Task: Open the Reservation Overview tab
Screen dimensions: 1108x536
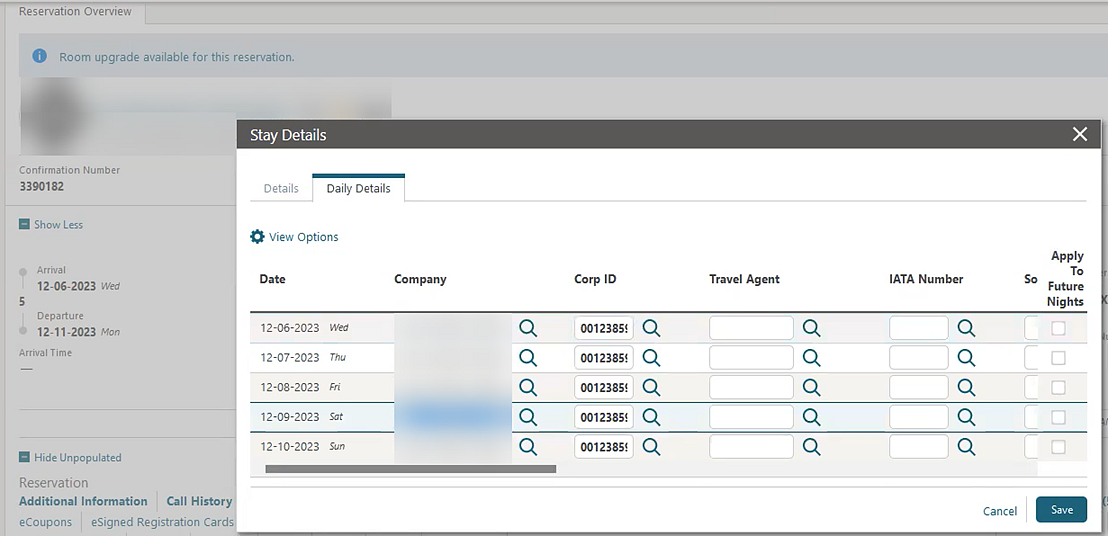Action: pyautogui.click(x=75, y=11)
